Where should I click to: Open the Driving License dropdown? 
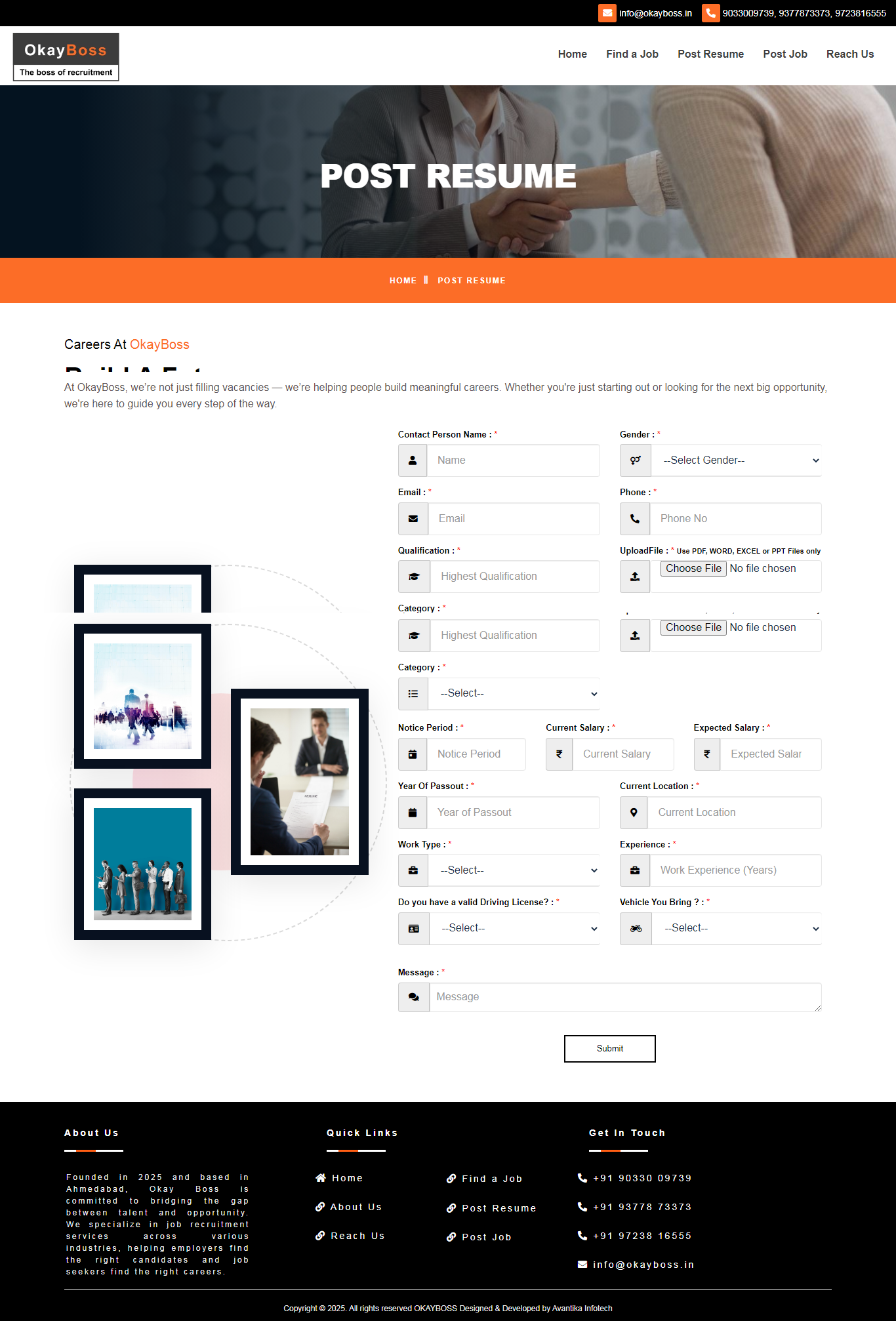[514, 929]
